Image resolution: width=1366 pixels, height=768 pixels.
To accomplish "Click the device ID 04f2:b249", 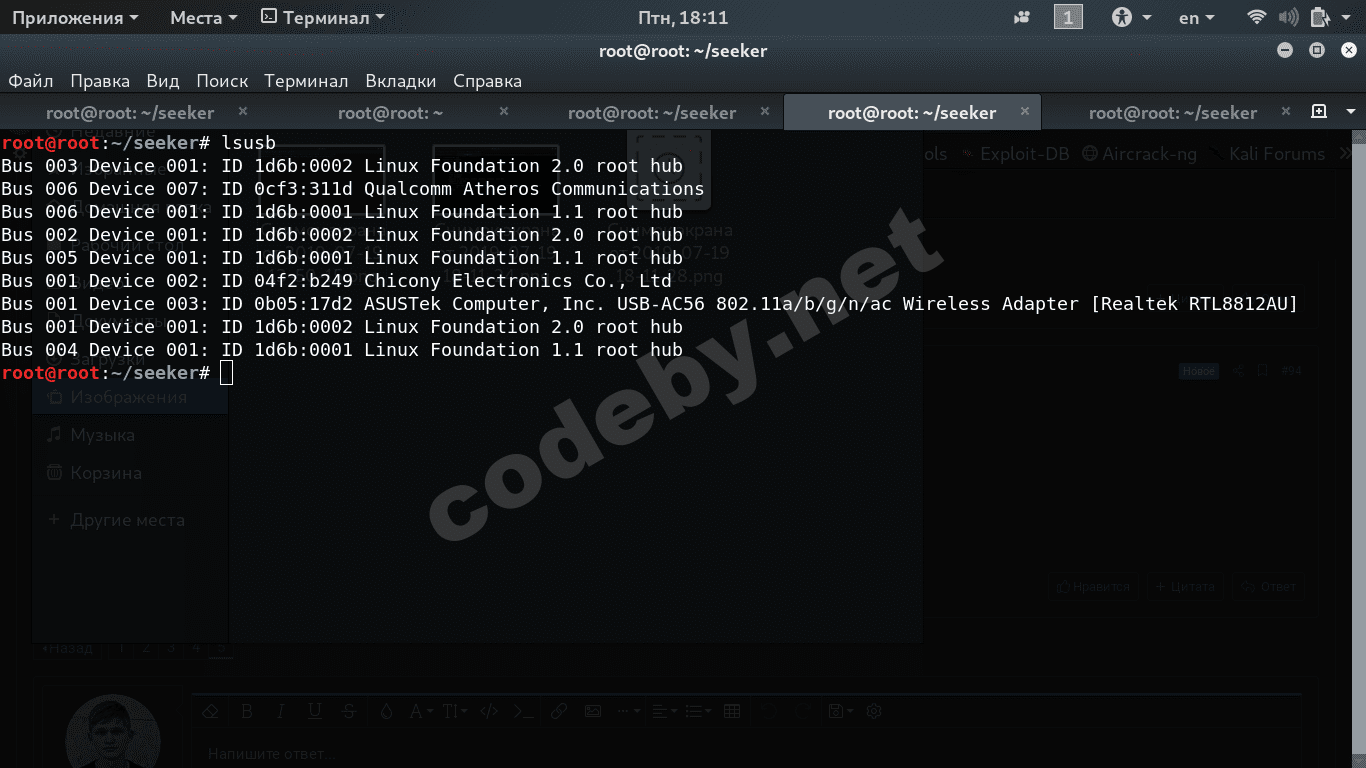I will click(303, 281).
